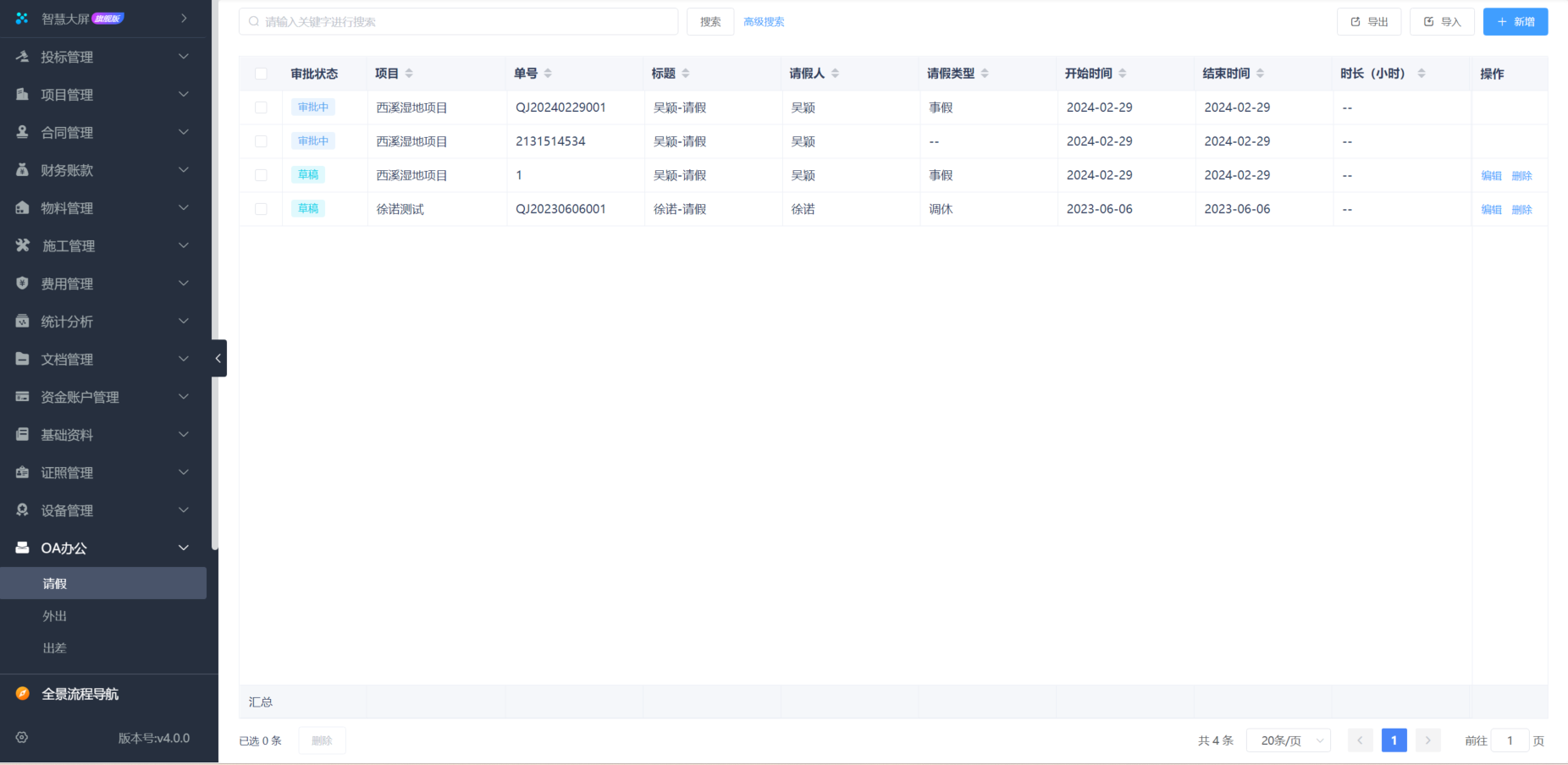Open 高级搜索 advanced search link

pos(764,22)
